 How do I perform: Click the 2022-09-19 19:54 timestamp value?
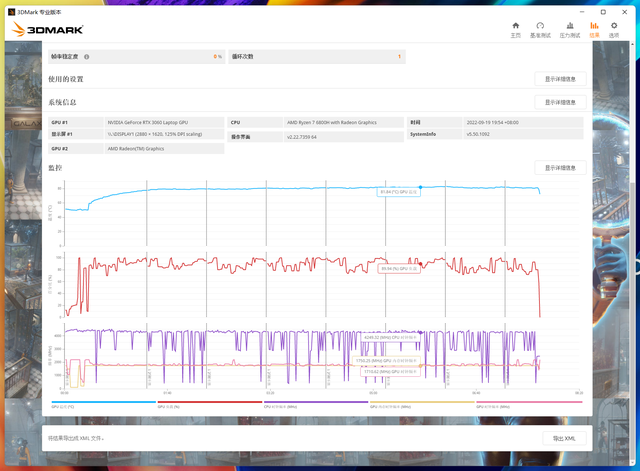pos(493,122)
